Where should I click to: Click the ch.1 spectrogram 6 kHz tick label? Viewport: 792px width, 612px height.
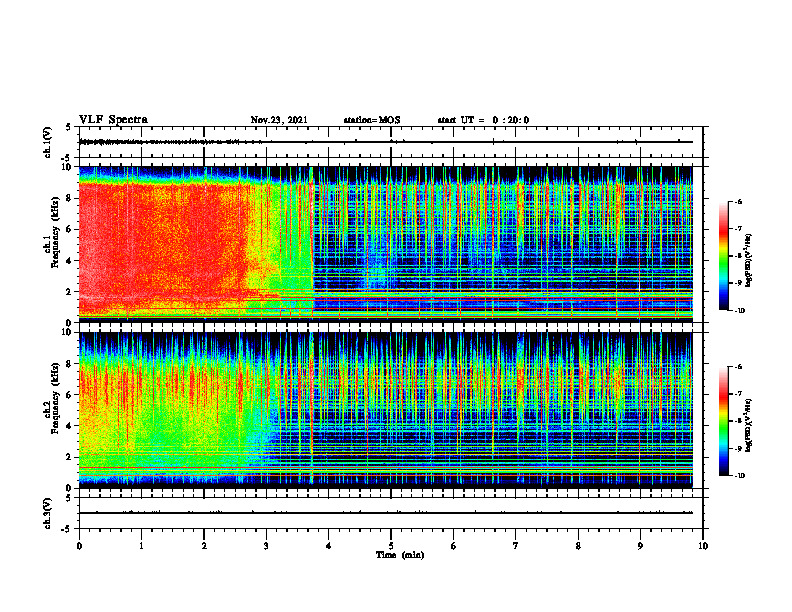tap(70, 229)
